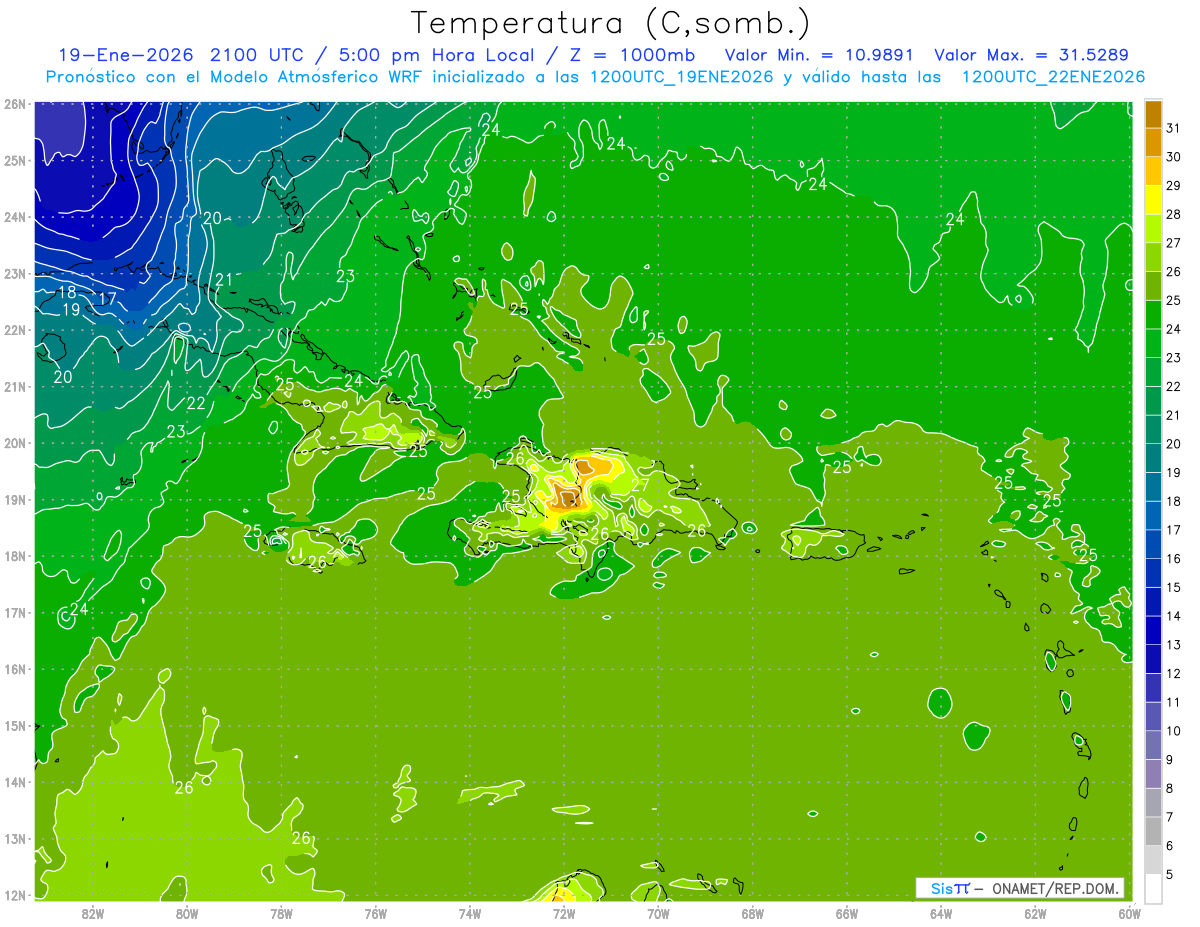Click the 22 contour label on the map
Screen dimensions: 1200x927
tap(196, 403)
